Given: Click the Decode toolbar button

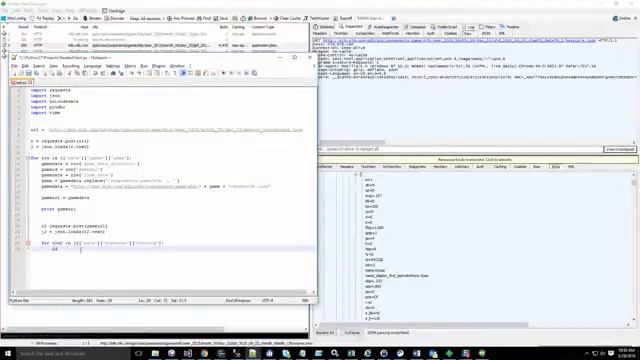Looking at the screenshot, I should (x=114, y=18).
